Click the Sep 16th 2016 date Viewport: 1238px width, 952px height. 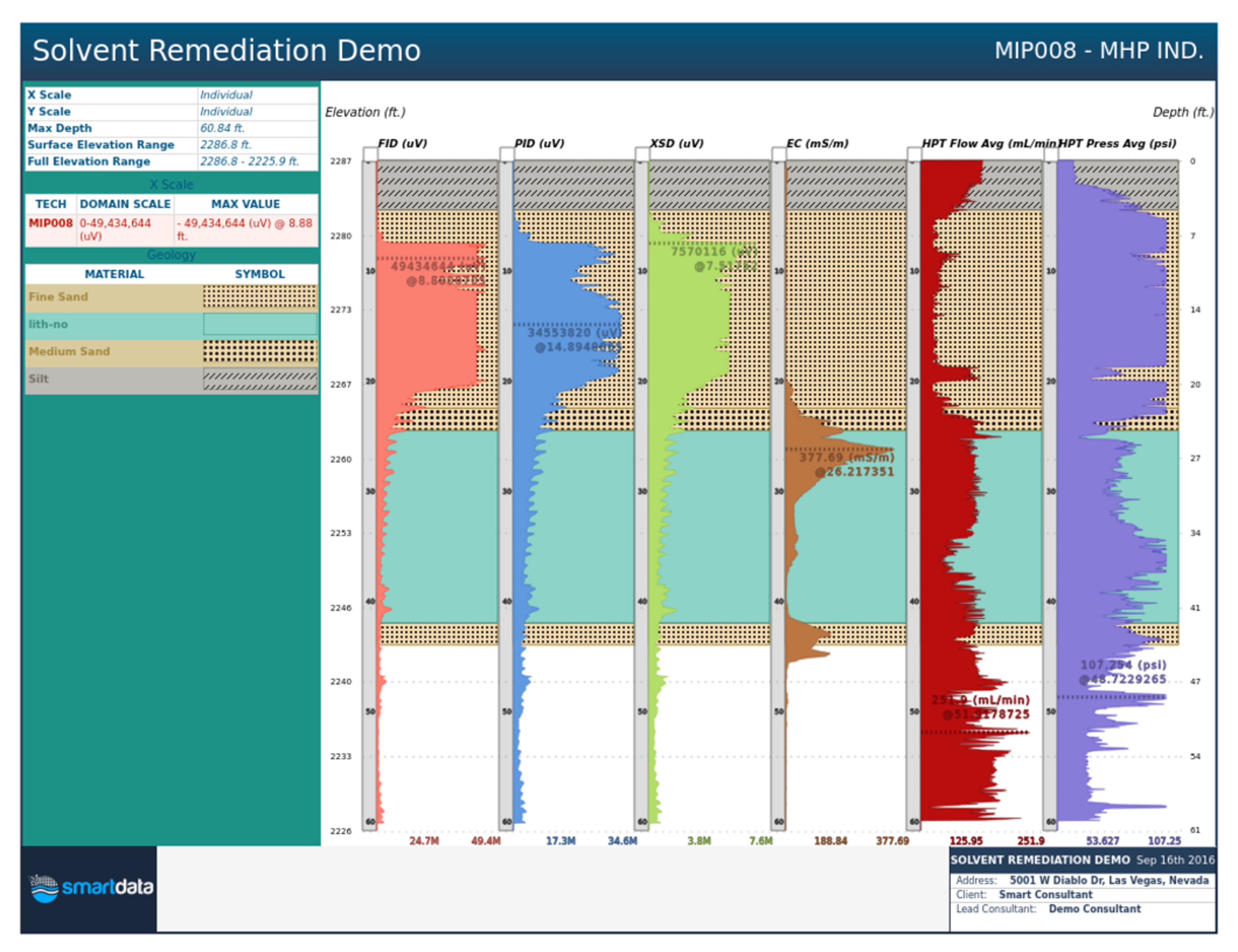click(x=1175, y=860)
